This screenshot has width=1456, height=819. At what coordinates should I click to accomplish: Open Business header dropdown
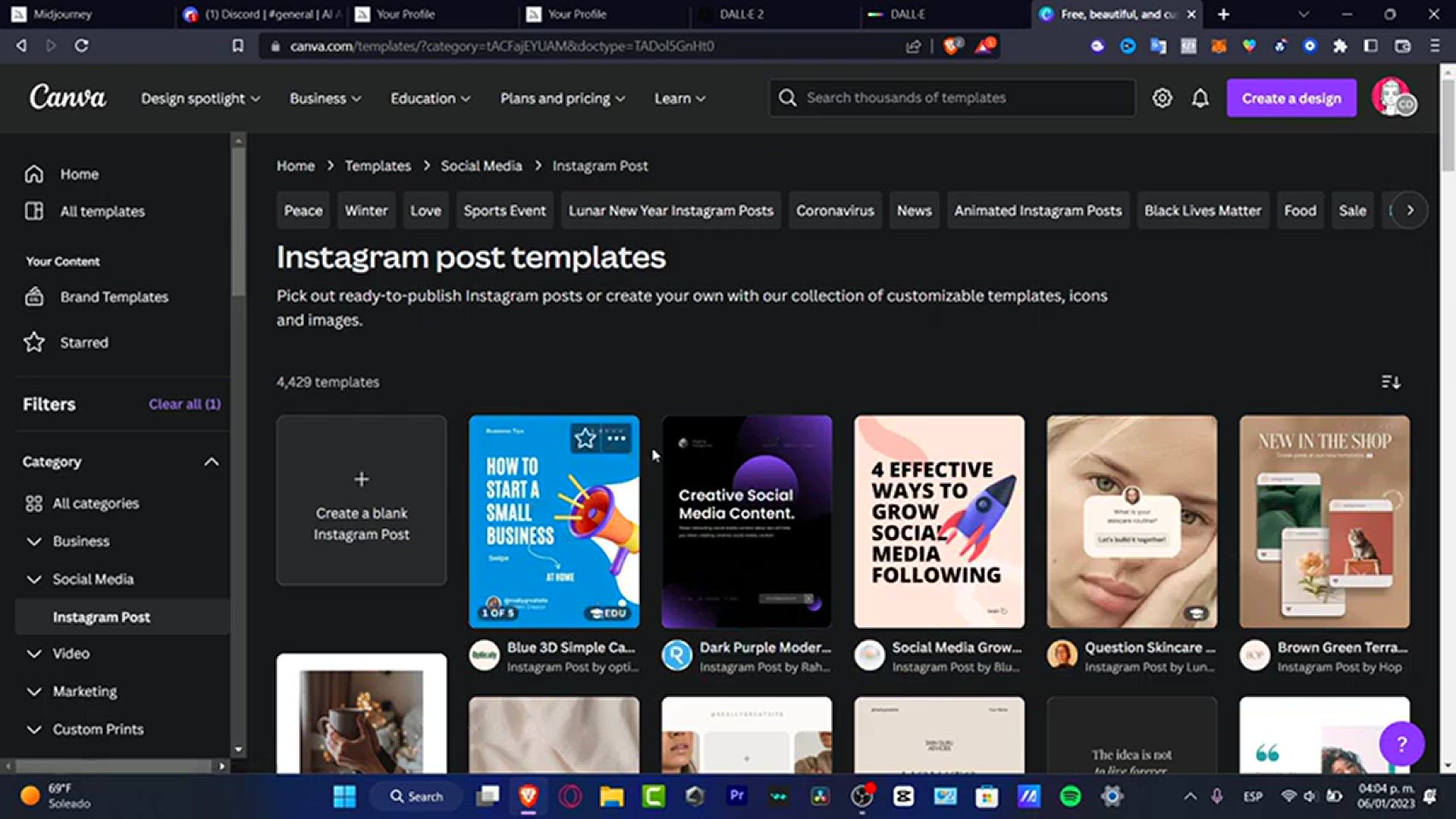point(325,99)
